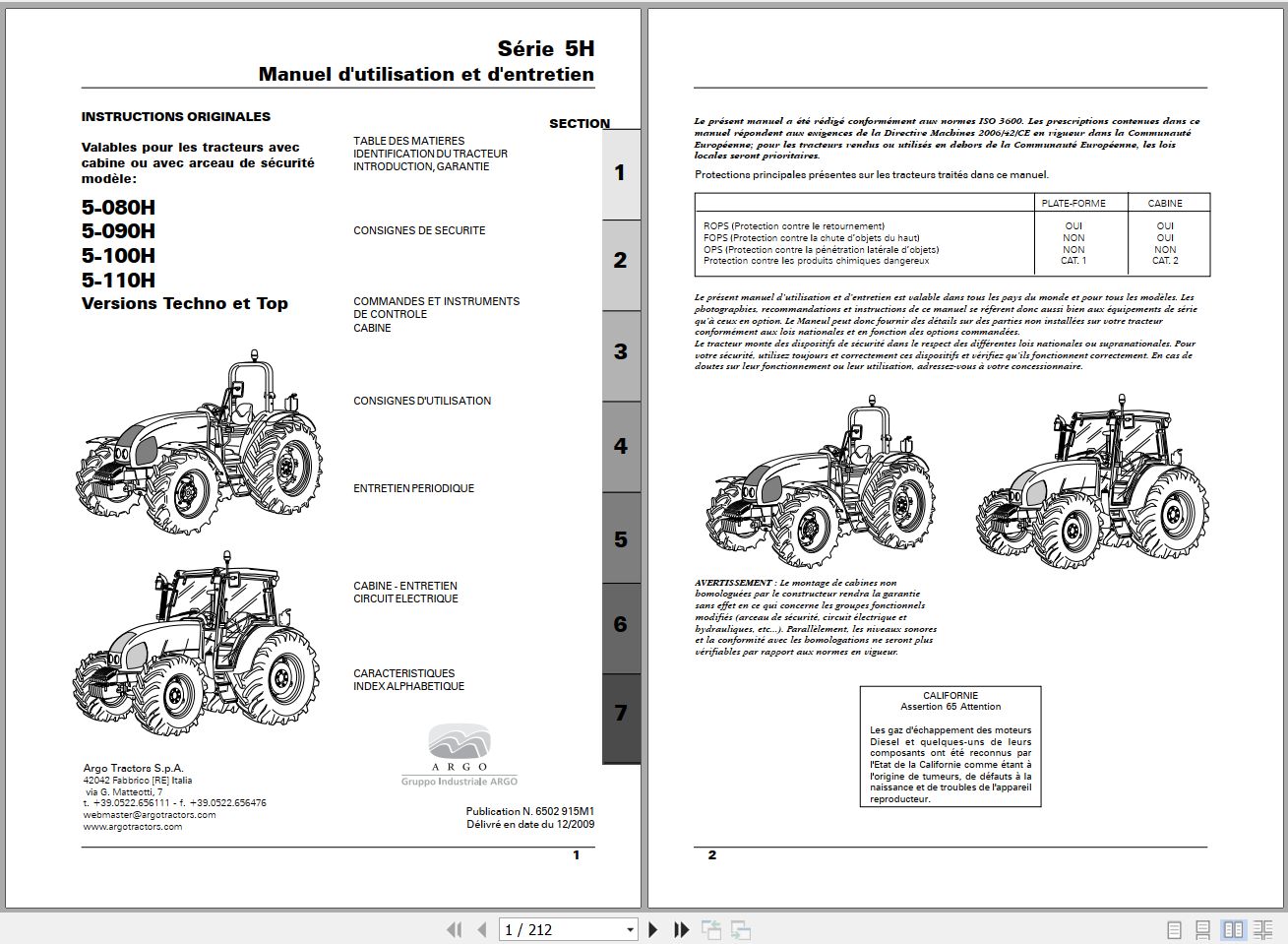Click the webmaster@argotractors.com email
The image size is (1288, 944).
[x=150, y=815]
